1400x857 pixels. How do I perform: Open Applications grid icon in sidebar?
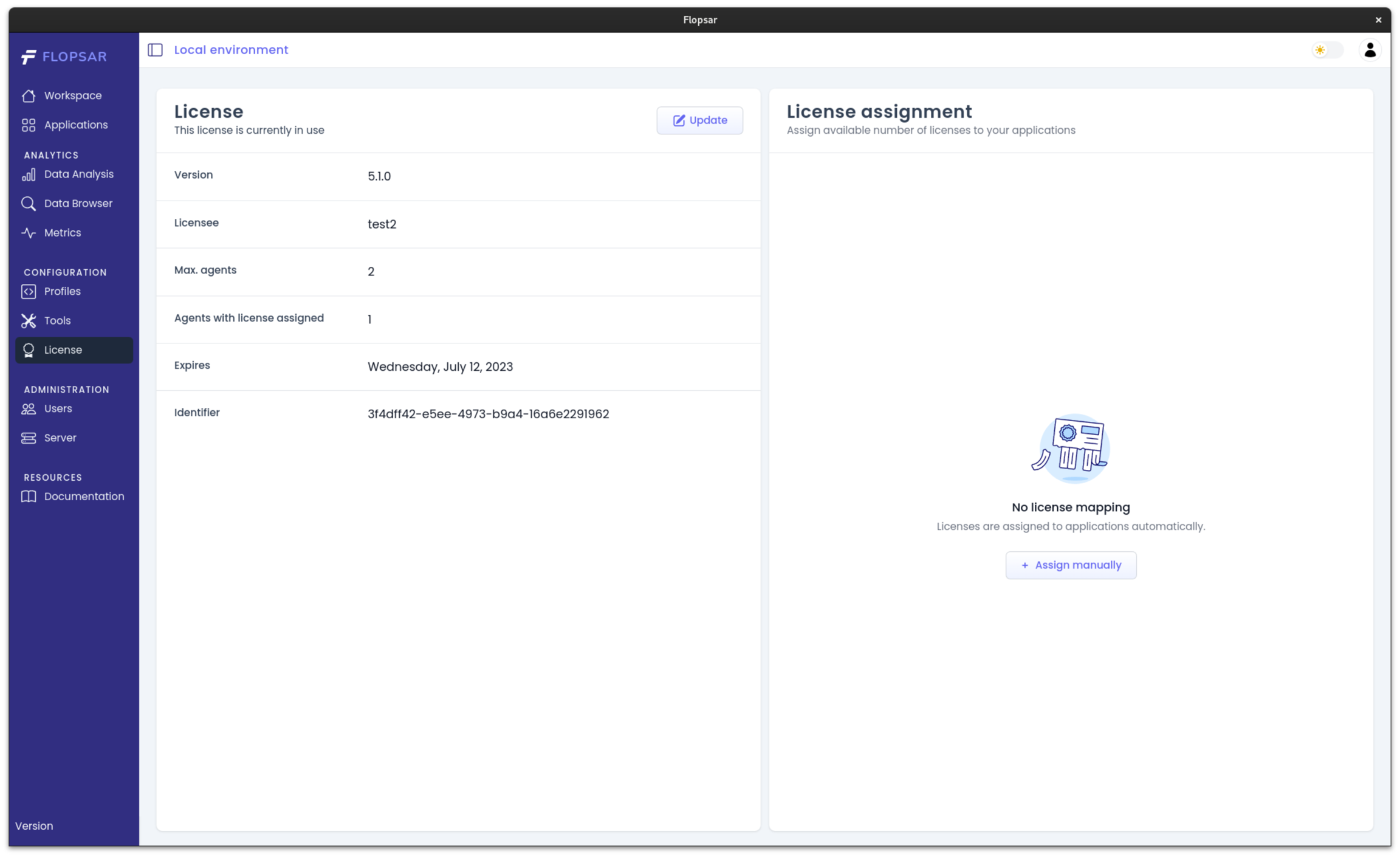pos(29,125)
